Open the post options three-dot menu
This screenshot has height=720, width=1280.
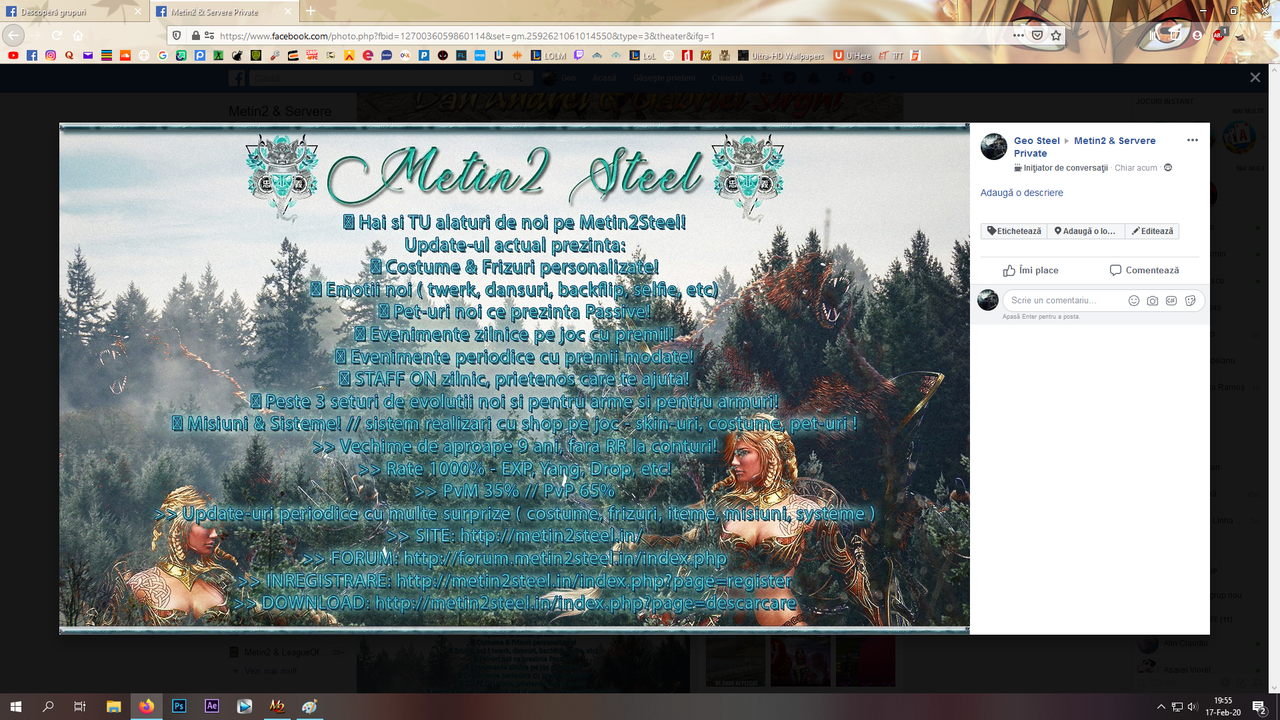pos(1192,140)
